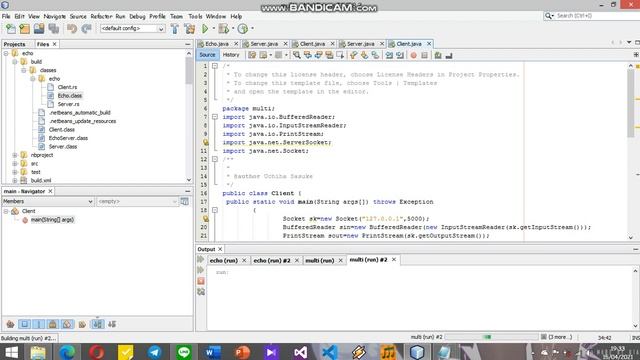Open the Tools menu
This screenshot has height=360, width=640.
point(195,16)
